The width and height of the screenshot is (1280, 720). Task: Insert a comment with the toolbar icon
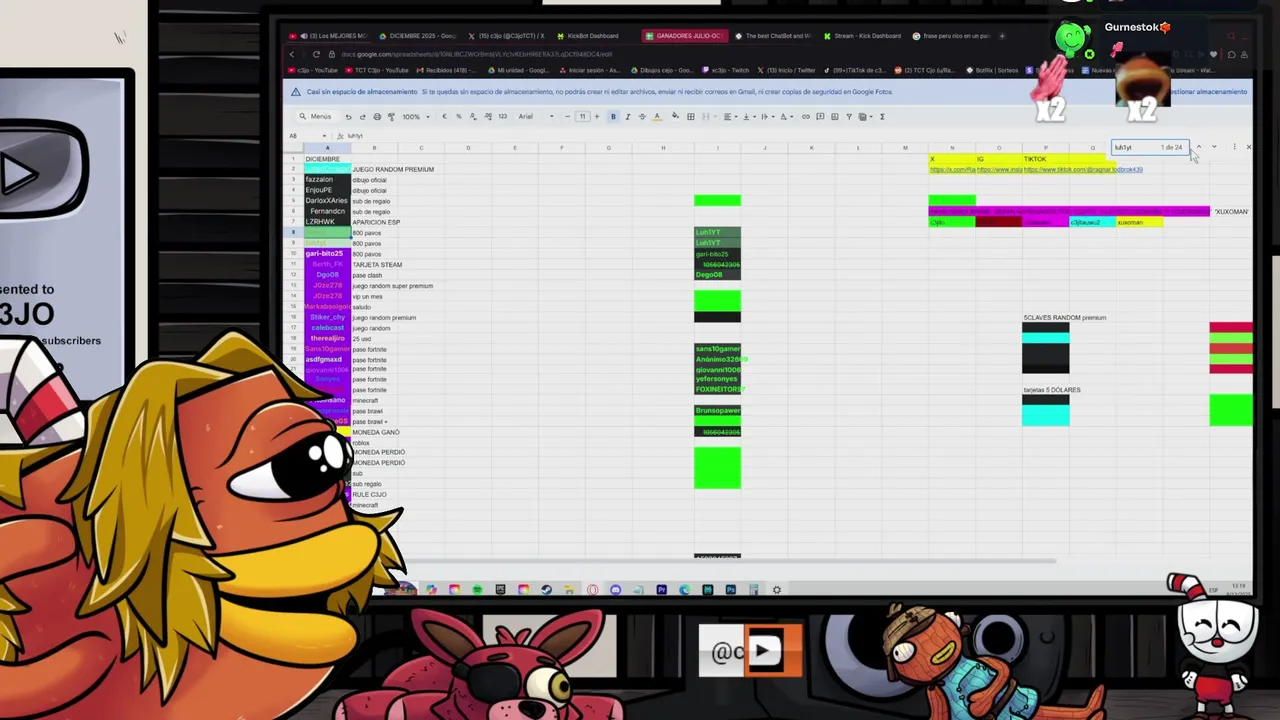click(x=820, y=116)
